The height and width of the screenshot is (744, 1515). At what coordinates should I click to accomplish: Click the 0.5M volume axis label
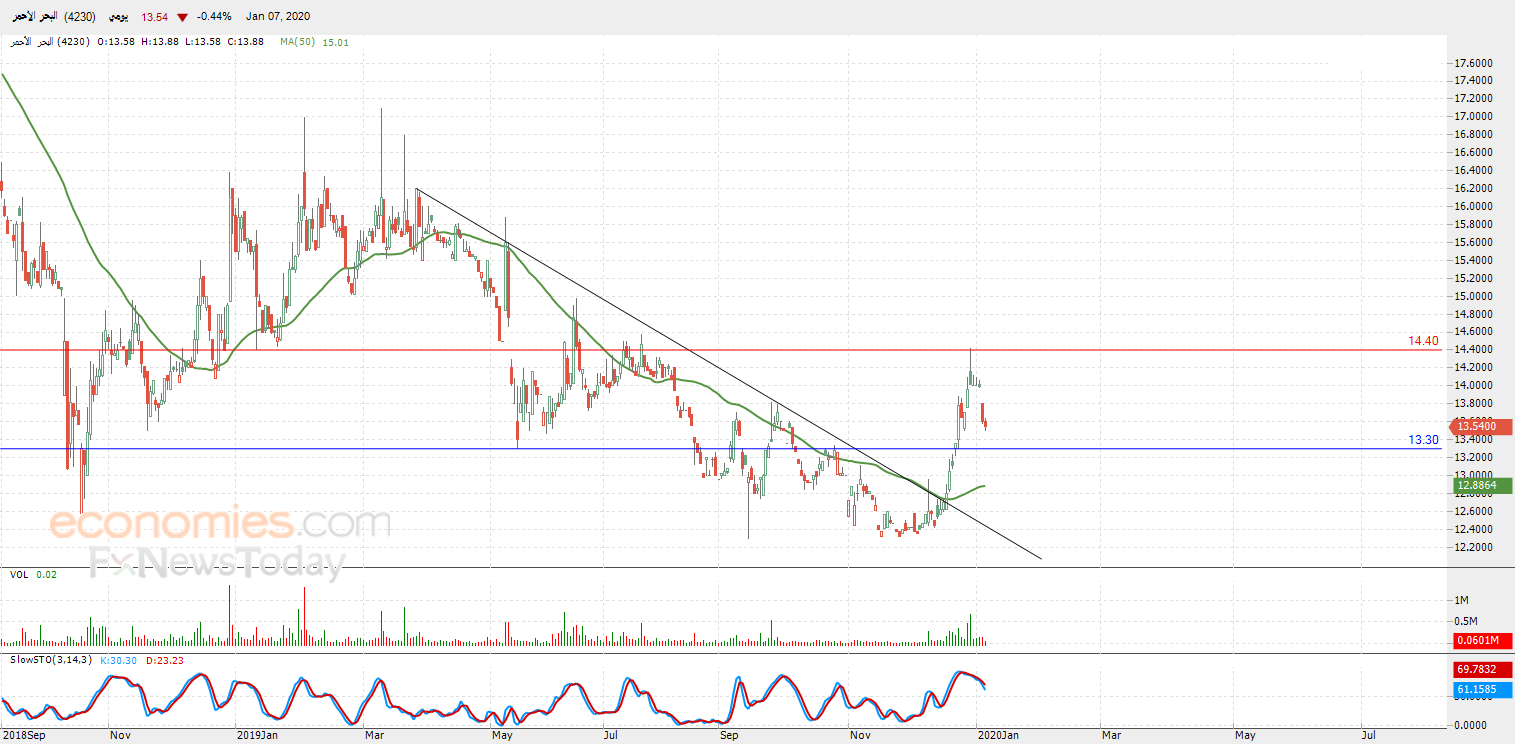click(1465, 621)
